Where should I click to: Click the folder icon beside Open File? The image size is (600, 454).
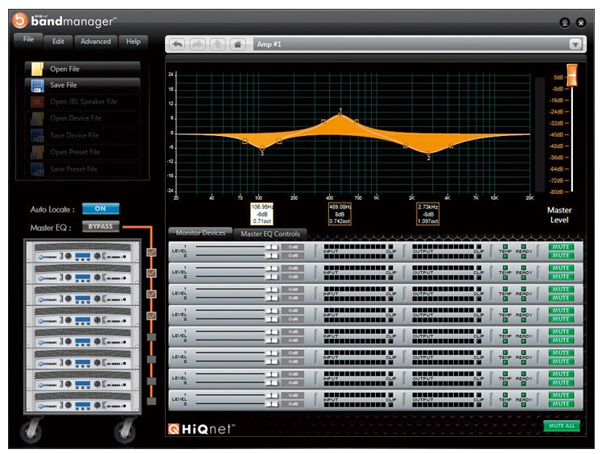pyautogui.click(x=37, y=69)
